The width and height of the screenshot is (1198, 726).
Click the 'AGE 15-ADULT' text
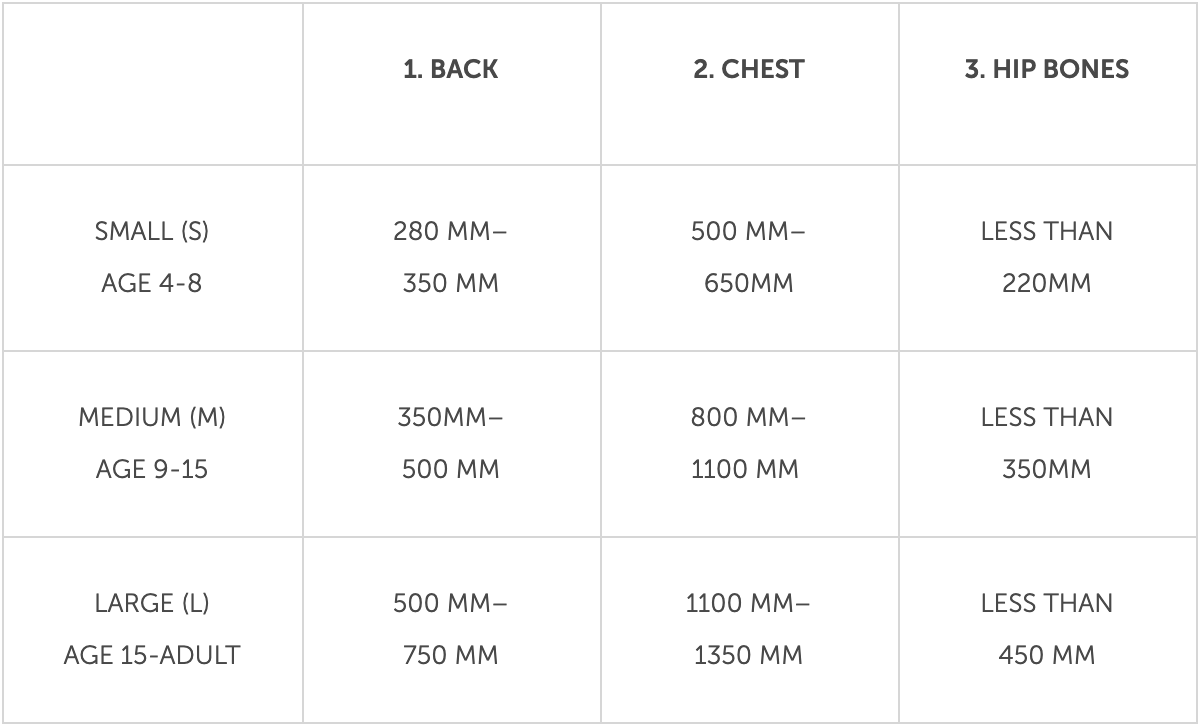[x=151, y=655]
